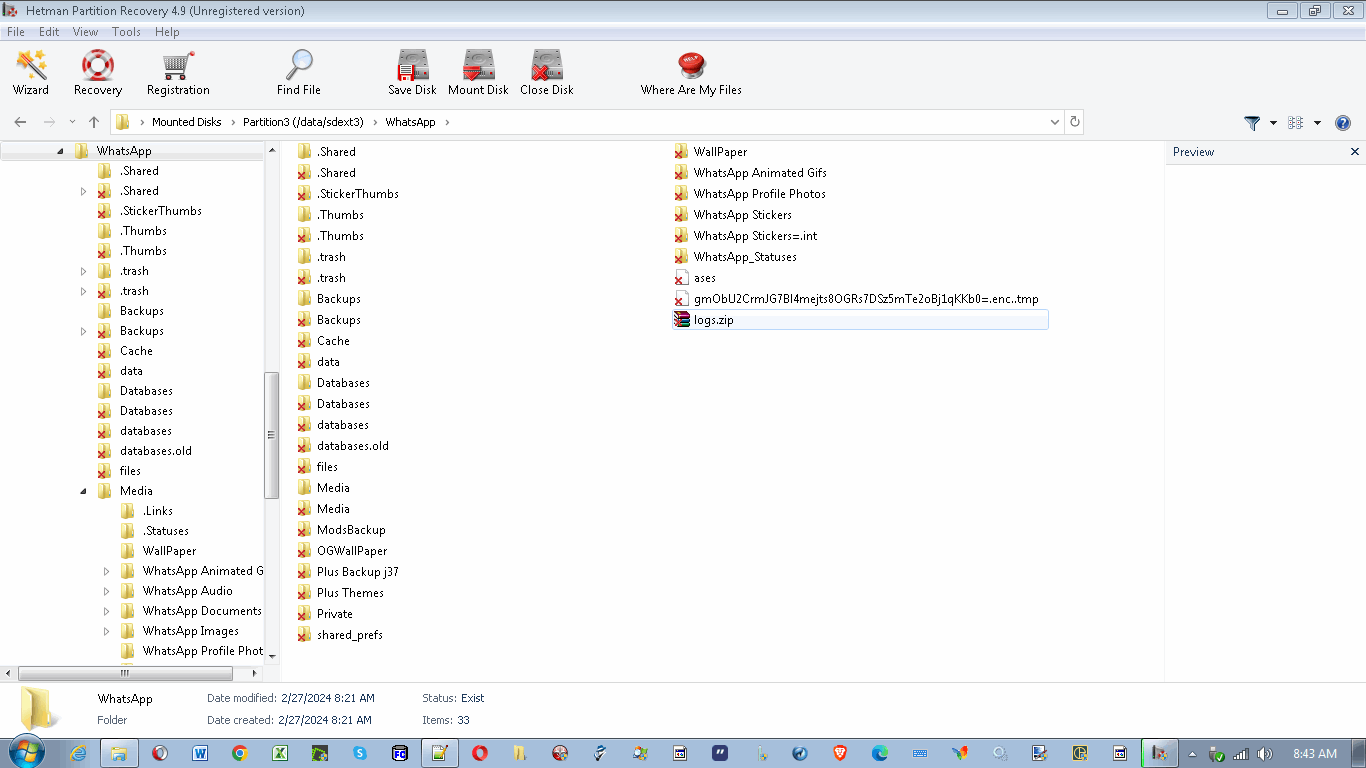Click the filter funnel icon
This screenshot has height=768, width=1366.
point(1251,123)
